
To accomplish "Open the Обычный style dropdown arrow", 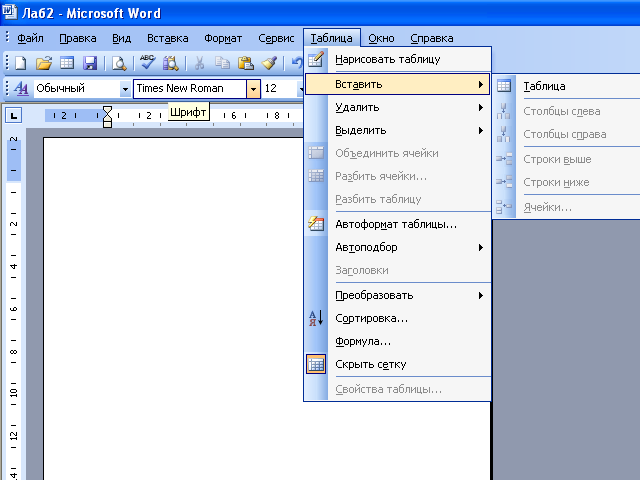I will [x=125, y=89].
